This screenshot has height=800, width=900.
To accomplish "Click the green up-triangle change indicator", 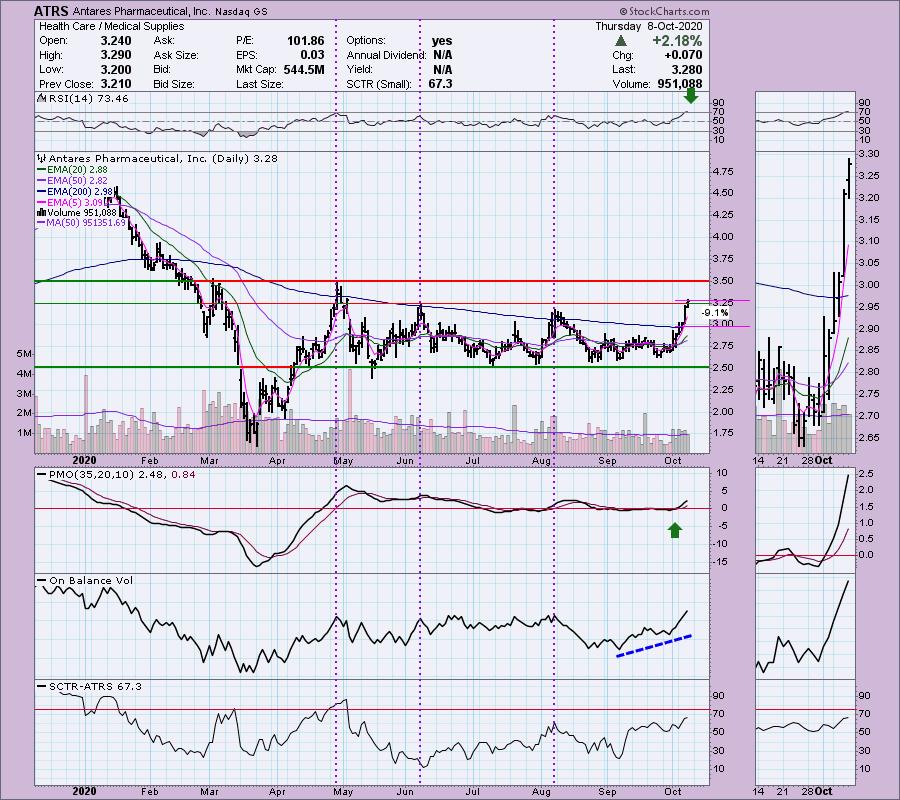I will (x=620, y=41).
